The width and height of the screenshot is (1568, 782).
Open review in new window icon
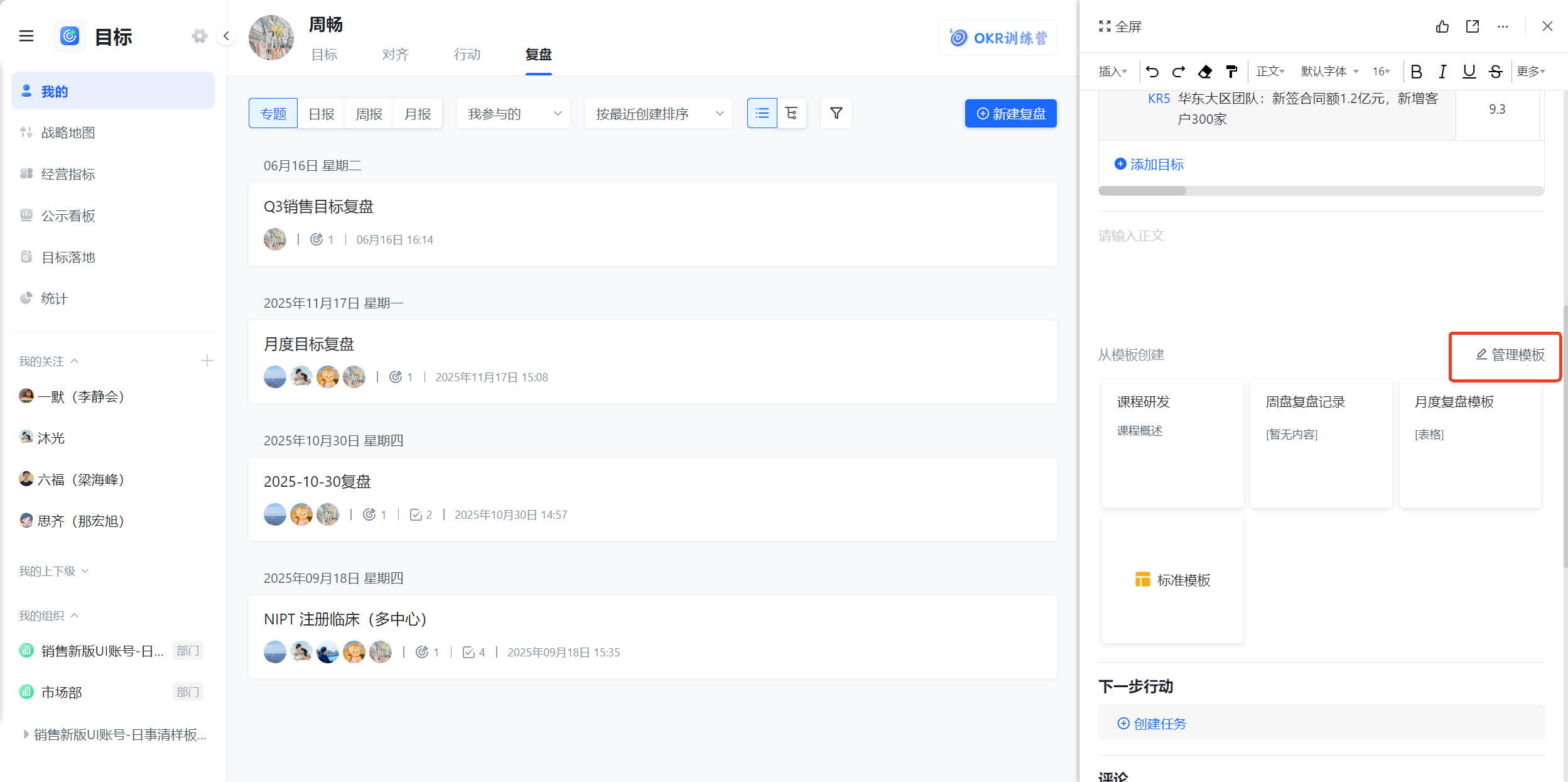(1472, 26)
